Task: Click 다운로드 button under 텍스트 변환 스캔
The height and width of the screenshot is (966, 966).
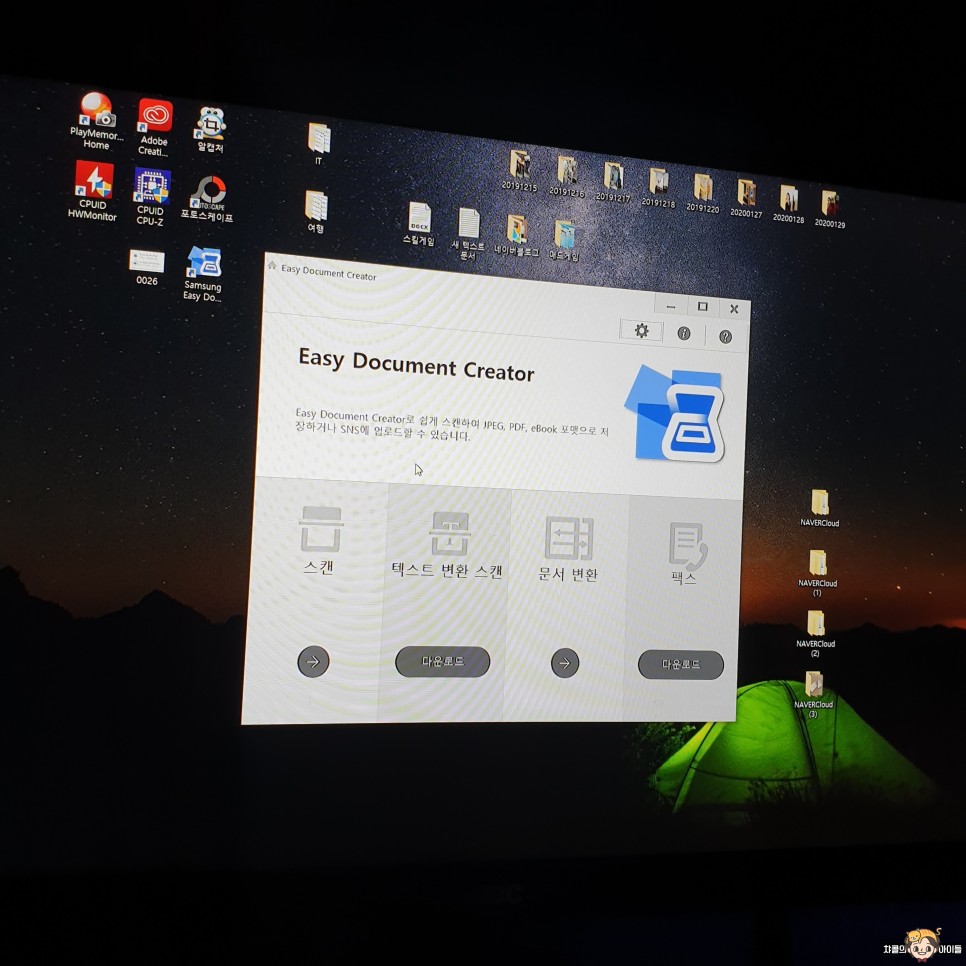Action: 442,661
